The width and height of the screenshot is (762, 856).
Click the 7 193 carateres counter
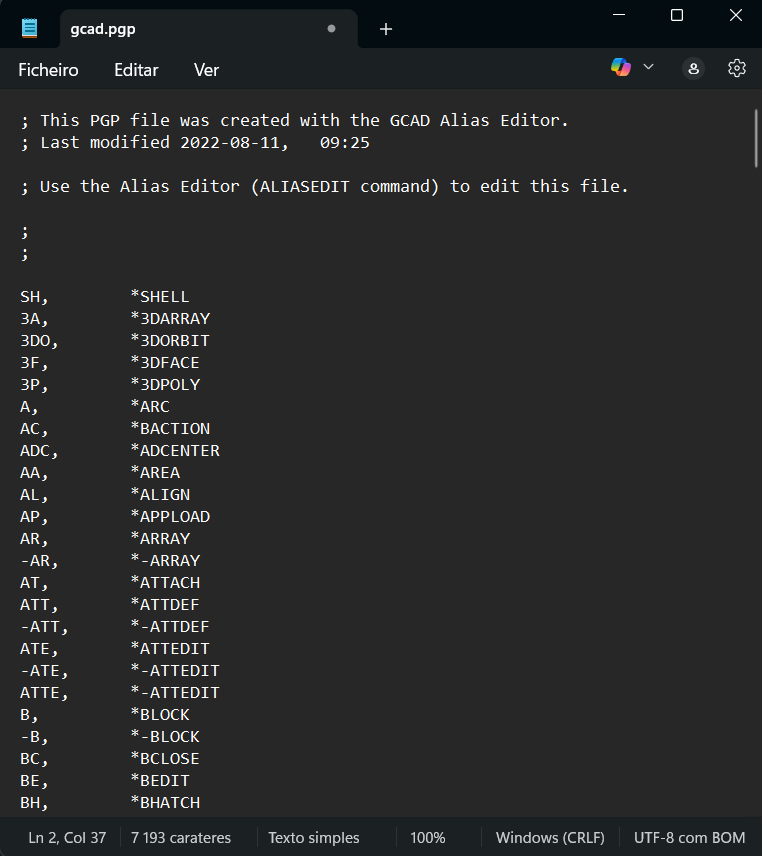180,837
